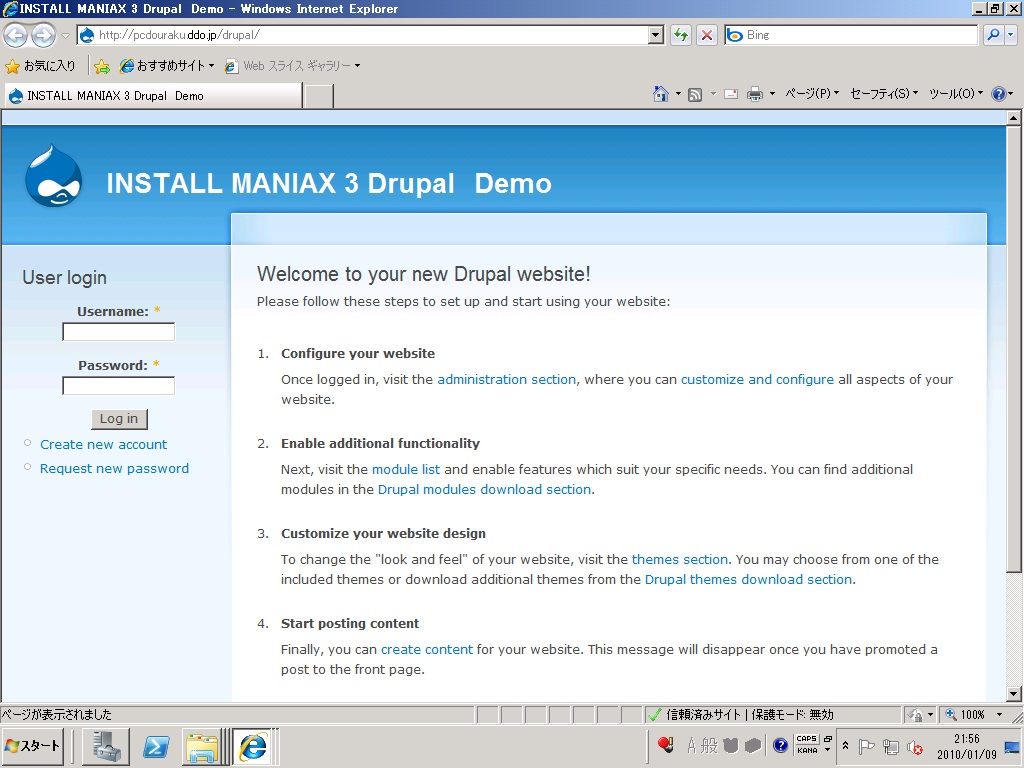Viewport: 1024px width, 768px height.
Task: Select the INSTALL MANIAX 3 Drupal Demo tab
Action: click(150, 93)
